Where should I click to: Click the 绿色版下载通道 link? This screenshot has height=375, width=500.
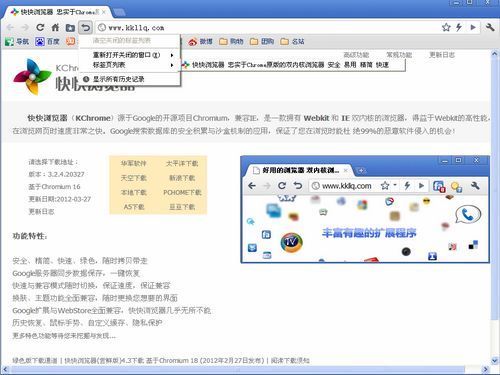[35, 360]
